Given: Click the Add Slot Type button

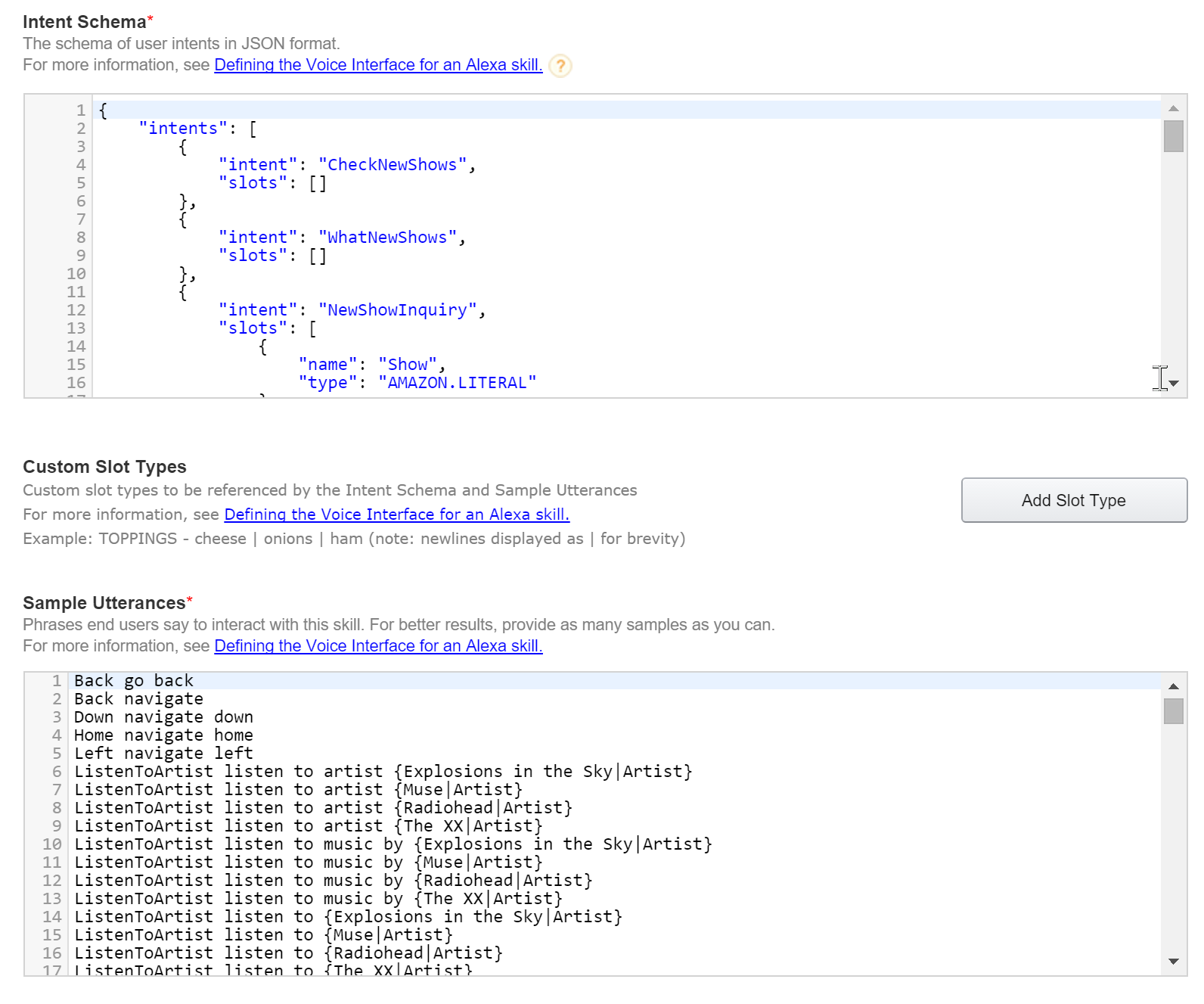Looking at the screenshot, I should 1074,500.
